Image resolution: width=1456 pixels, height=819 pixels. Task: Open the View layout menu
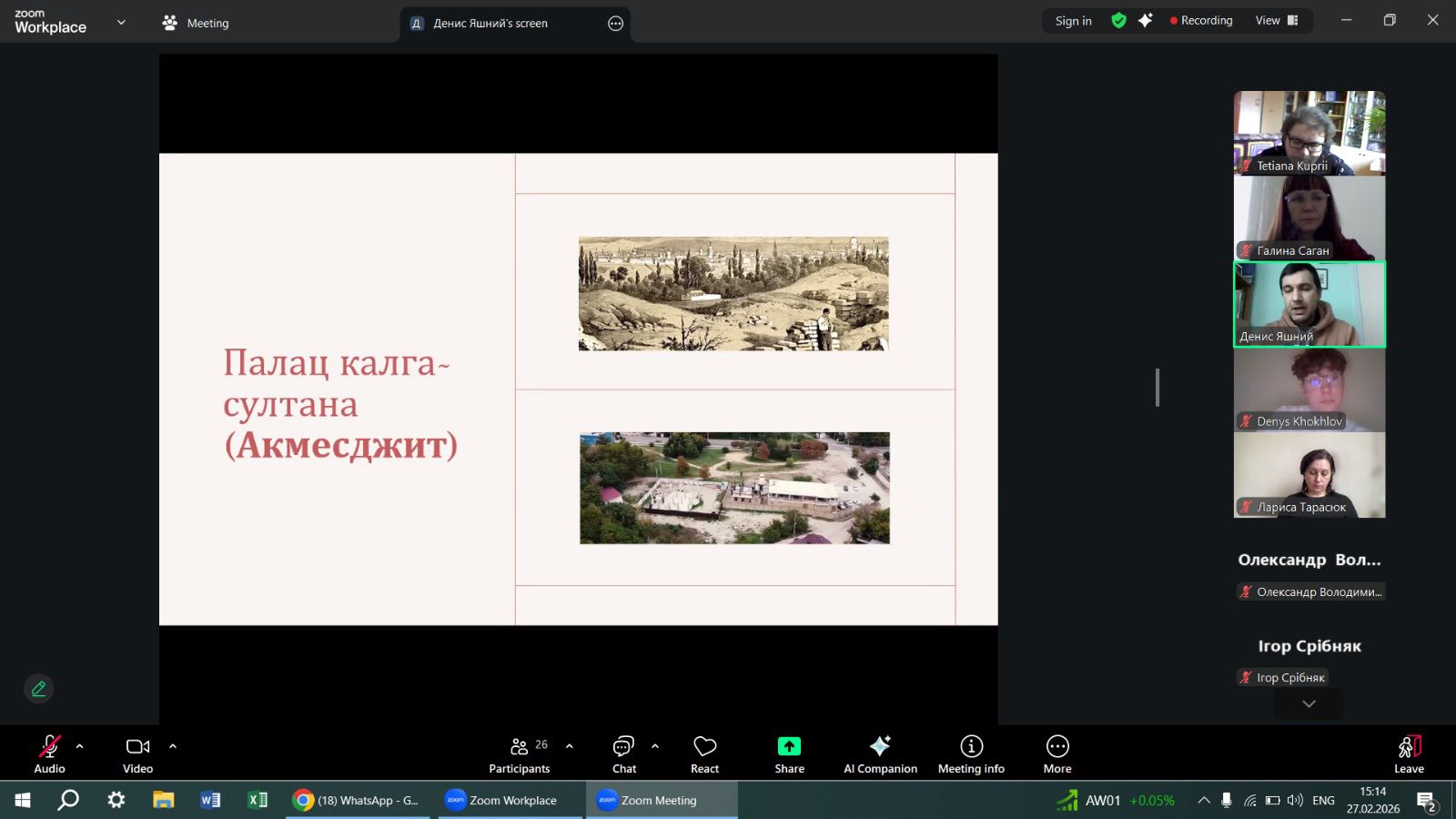(1276, 21)
